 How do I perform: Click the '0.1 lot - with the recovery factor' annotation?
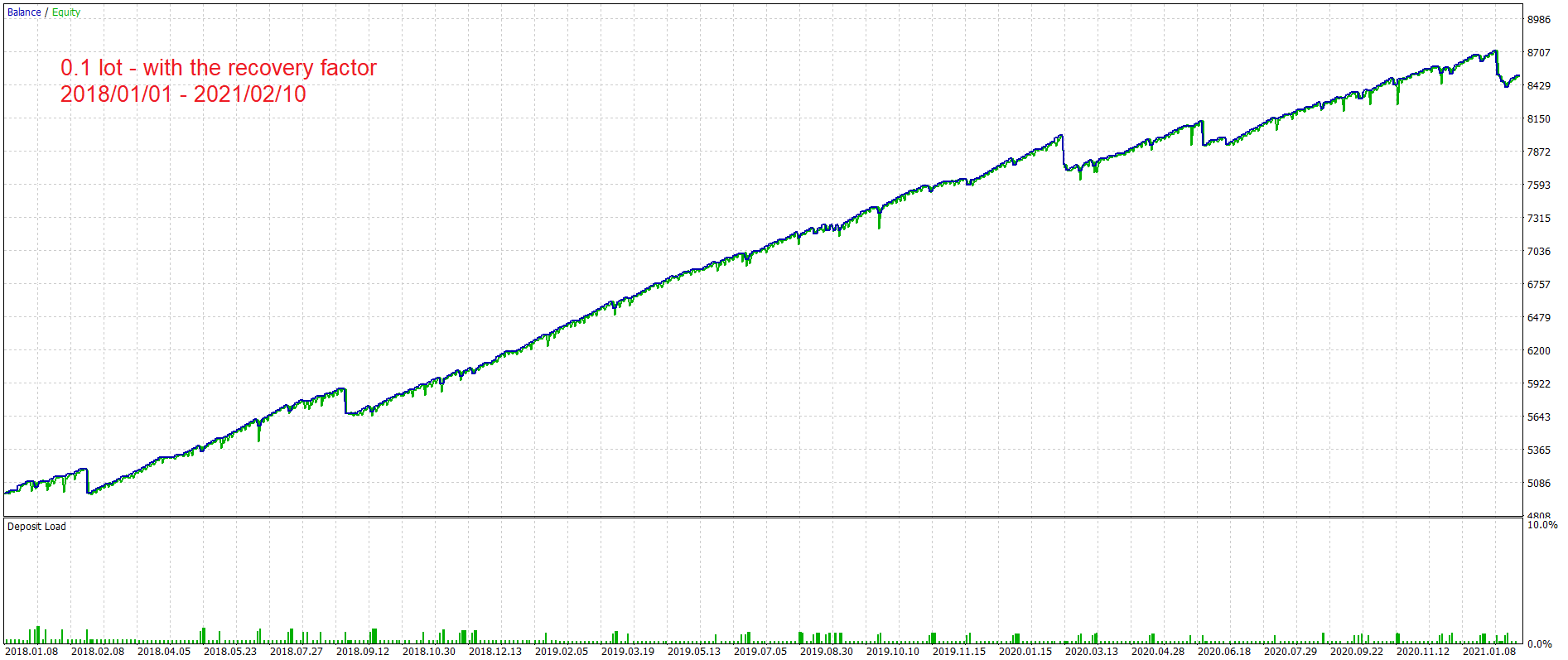[219, 68]
